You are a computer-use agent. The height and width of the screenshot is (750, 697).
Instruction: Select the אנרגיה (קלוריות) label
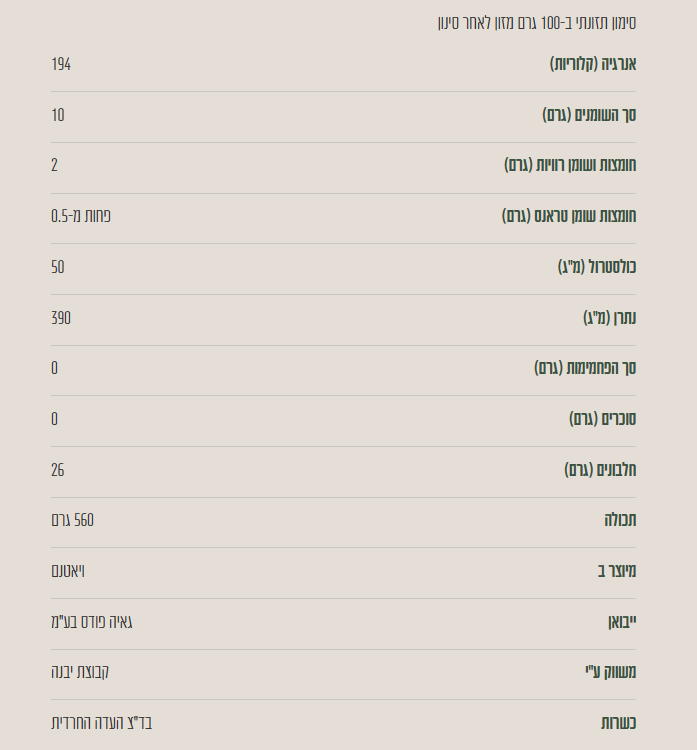[593, 64]
